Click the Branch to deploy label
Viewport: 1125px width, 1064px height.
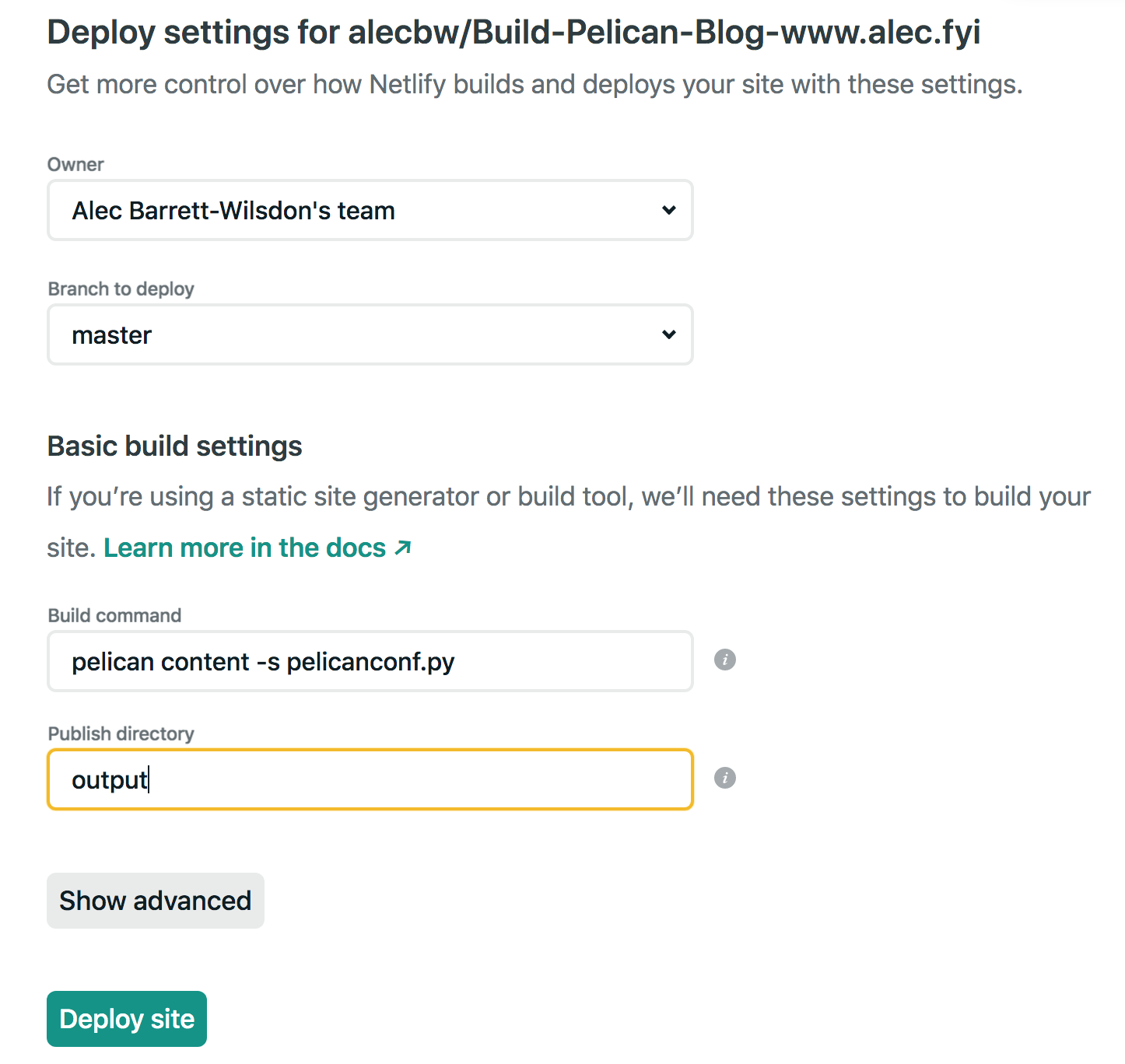point(121,289)
